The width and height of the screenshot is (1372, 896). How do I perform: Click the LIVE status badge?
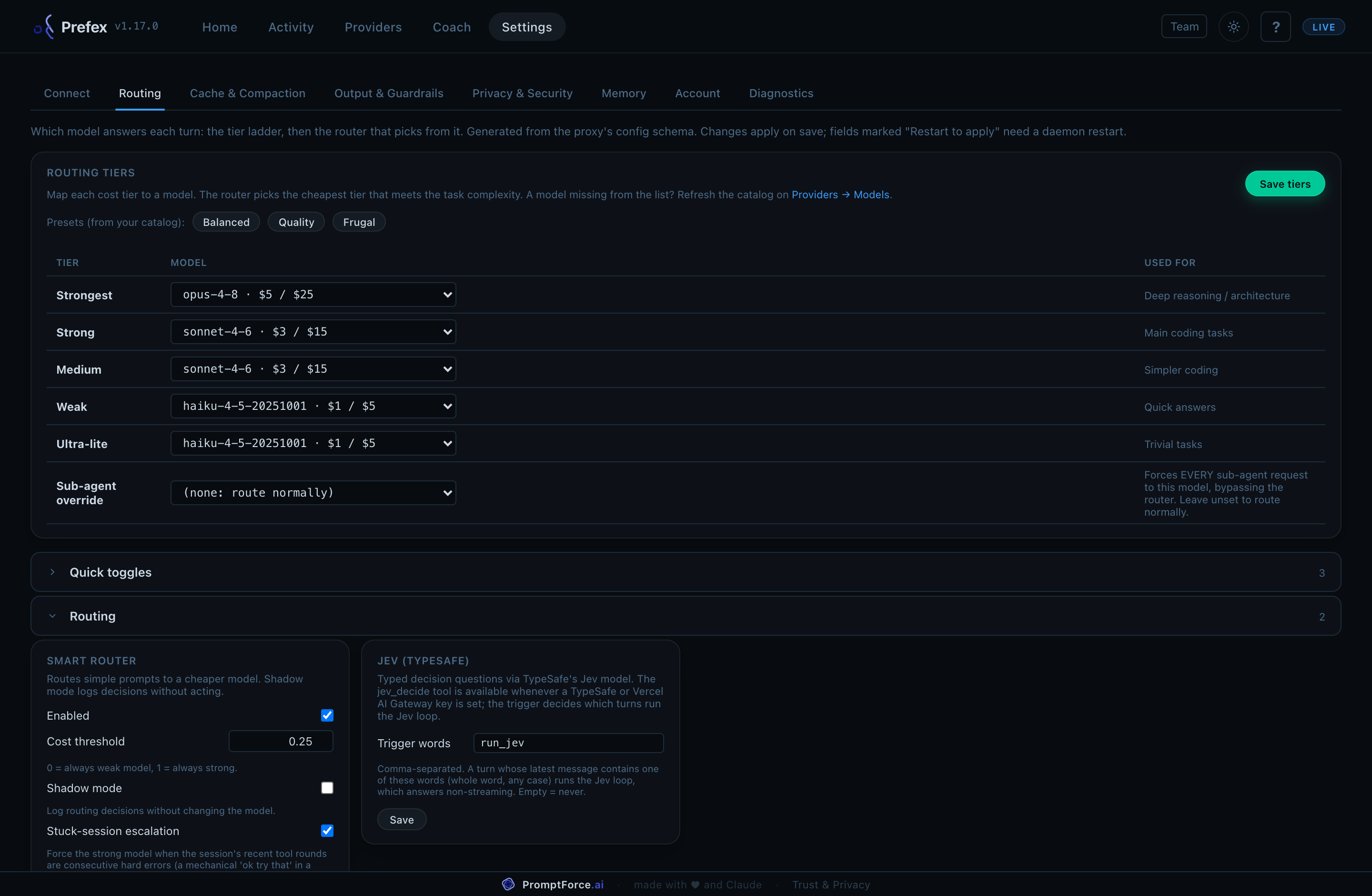pyautogui.click(x=1323, y=27)
